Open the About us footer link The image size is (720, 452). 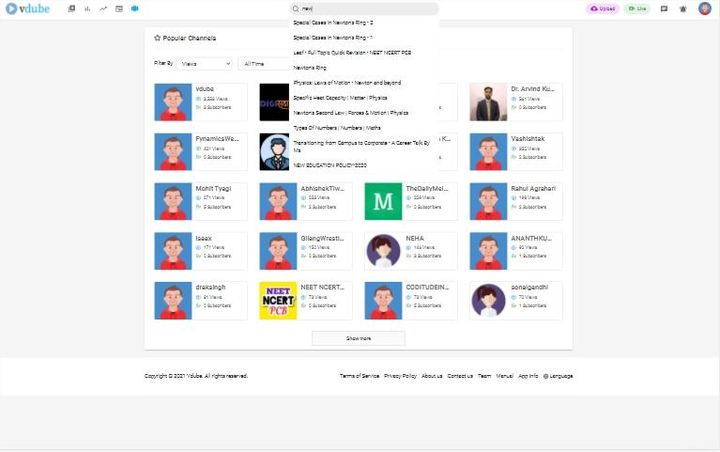(432, 376)
